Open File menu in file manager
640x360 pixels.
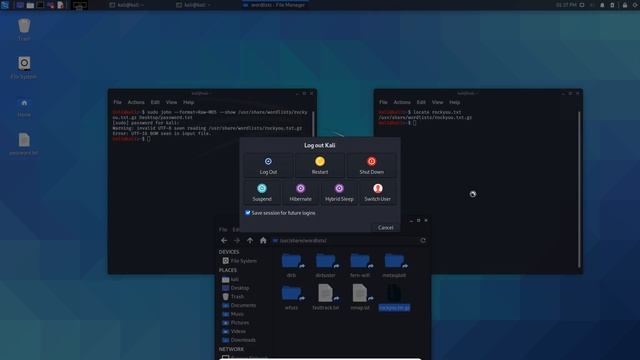point(223,229)
